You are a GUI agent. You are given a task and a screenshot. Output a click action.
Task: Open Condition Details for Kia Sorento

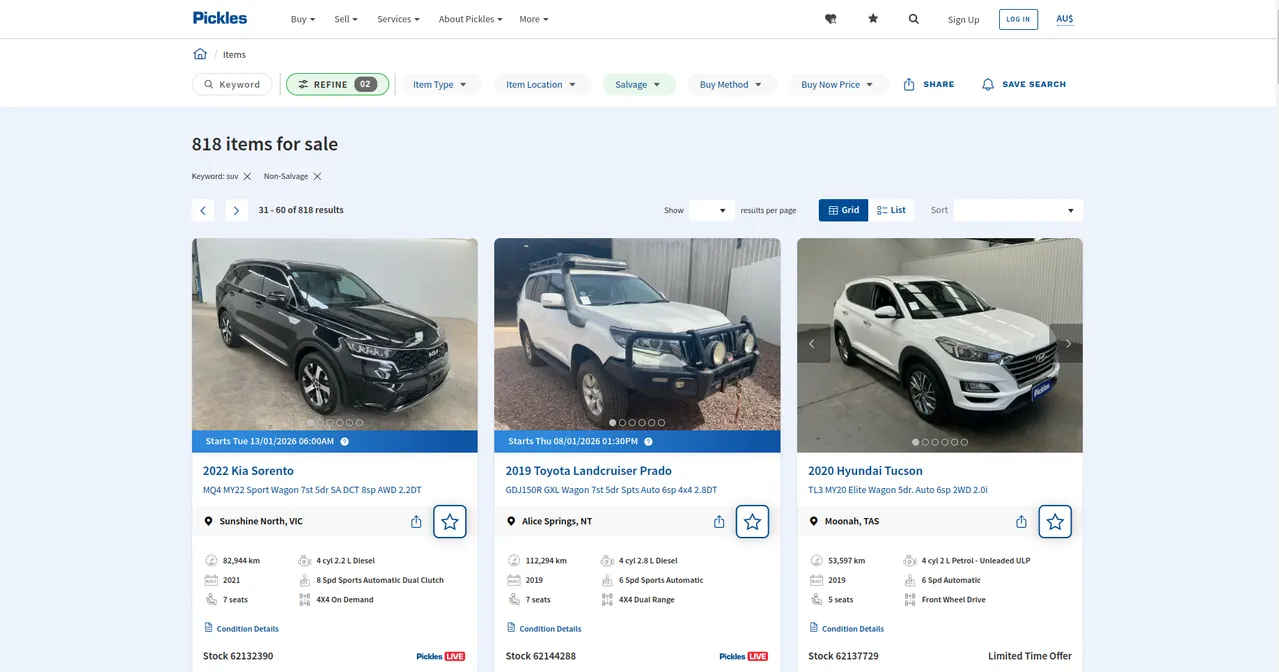point(247,629)
